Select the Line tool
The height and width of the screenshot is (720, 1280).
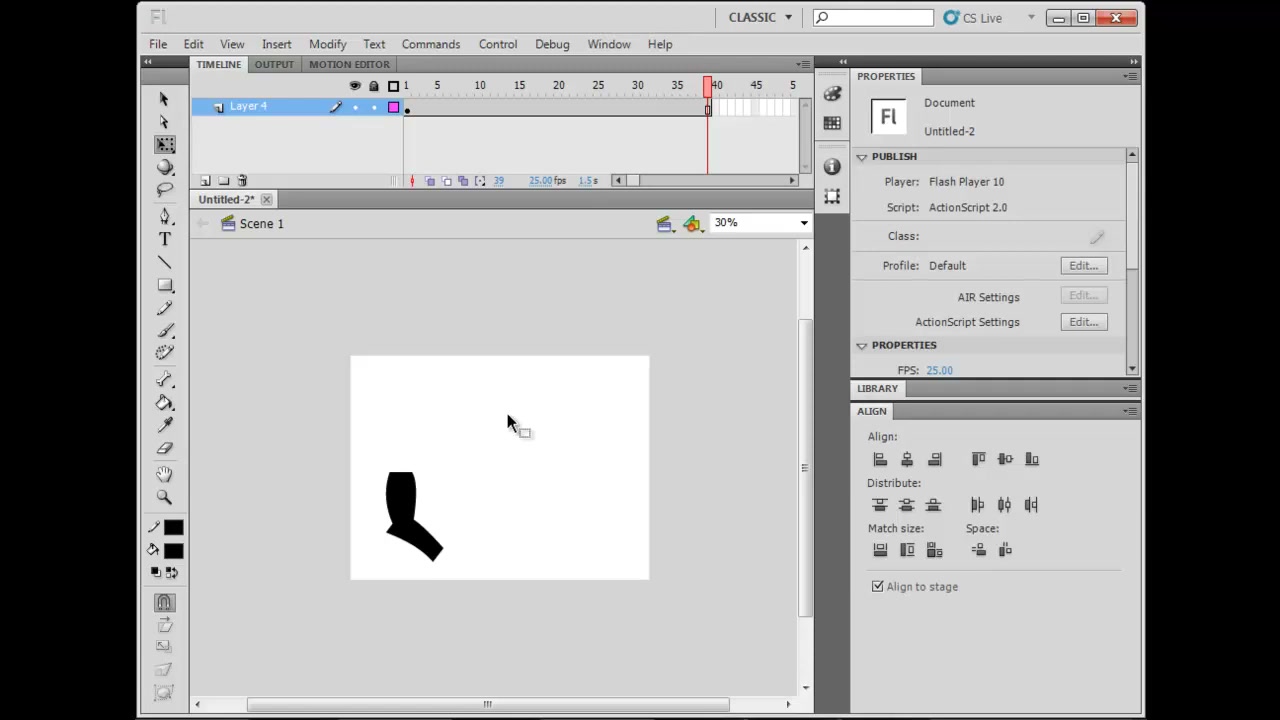coord(165,262)
